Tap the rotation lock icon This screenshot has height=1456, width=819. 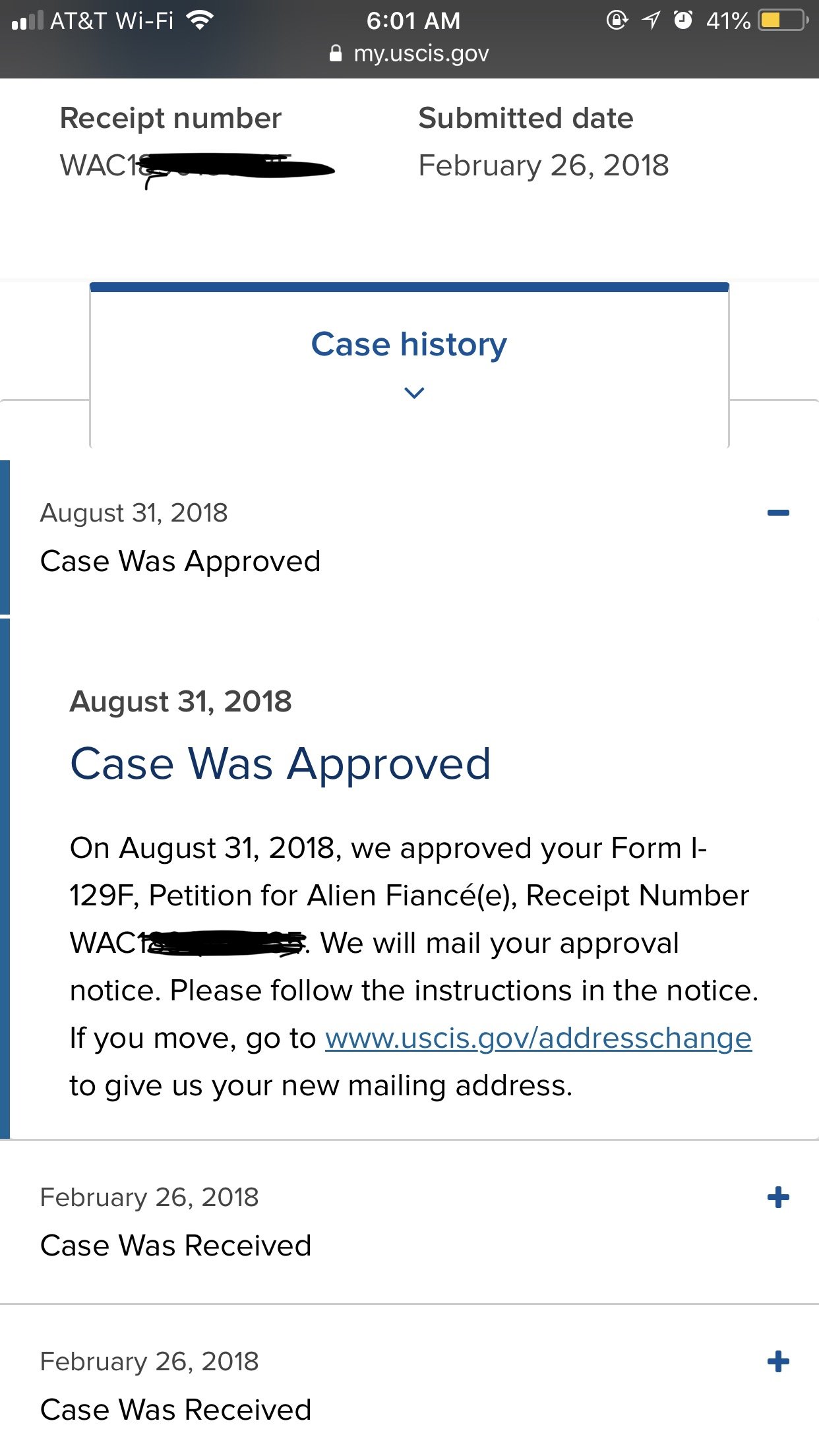[x=616, y=21]
